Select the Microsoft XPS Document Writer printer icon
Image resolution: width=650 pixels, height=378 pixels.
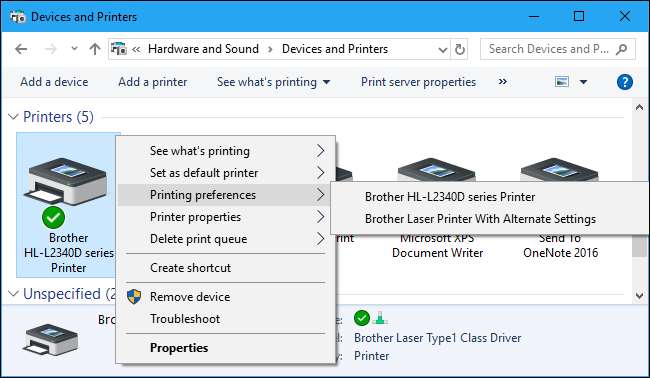(437, 170)
